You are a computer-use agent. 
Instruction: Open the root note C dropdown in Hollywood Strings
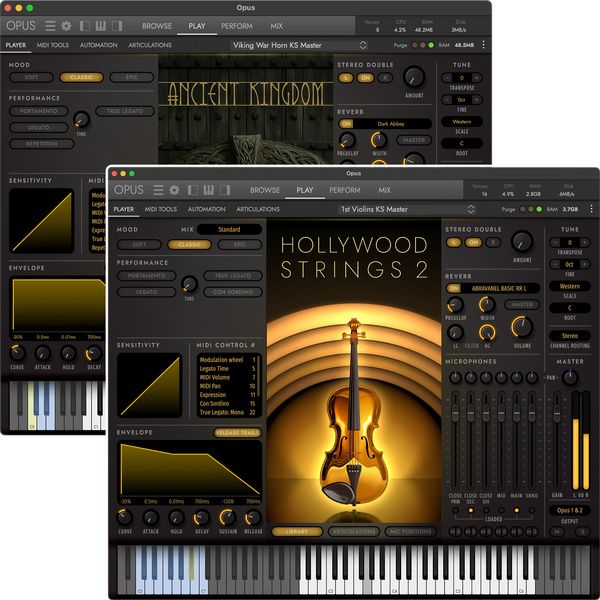click(x=570, y=308)
